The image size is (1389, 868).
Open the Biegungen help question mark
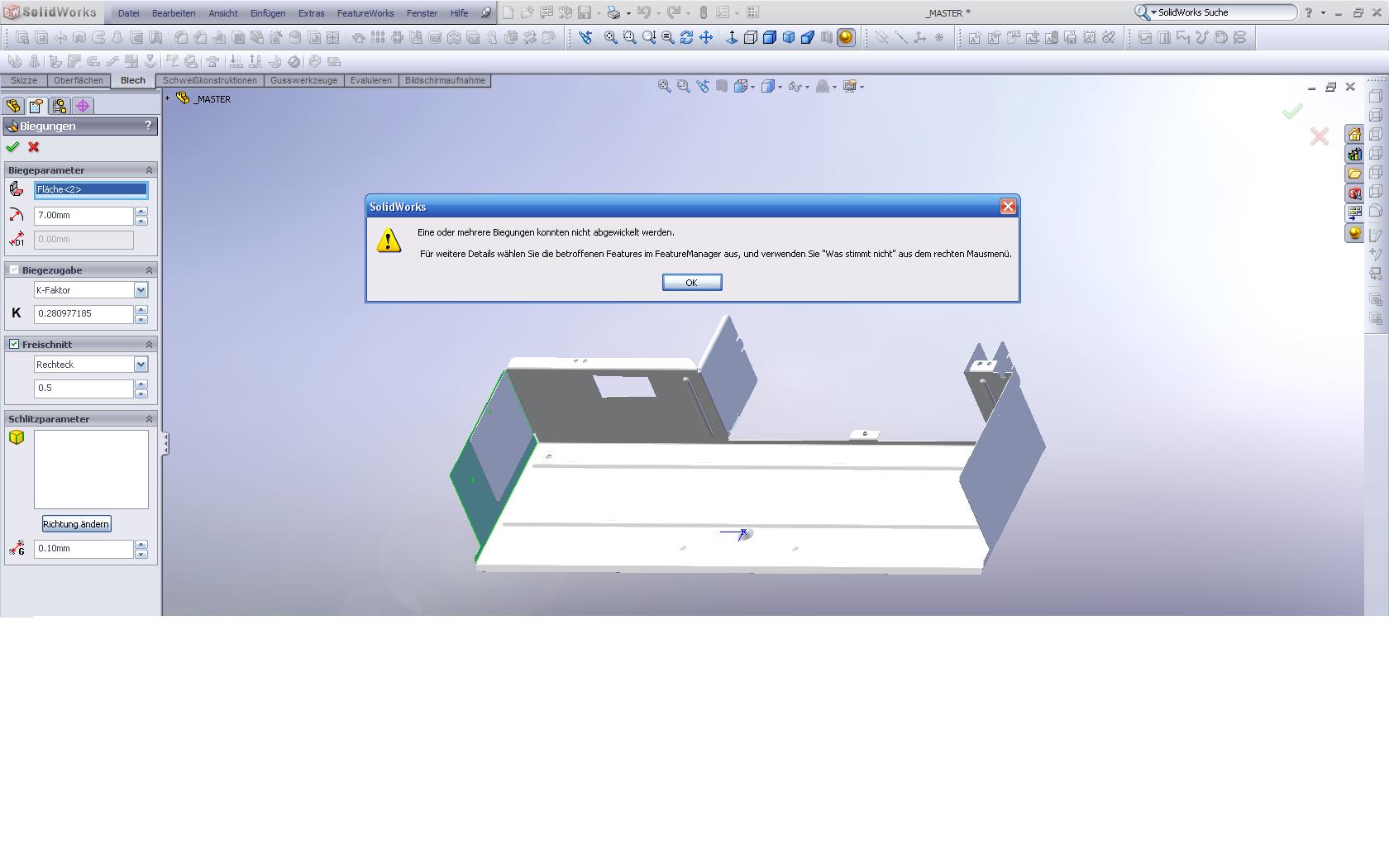coord(149,126)
